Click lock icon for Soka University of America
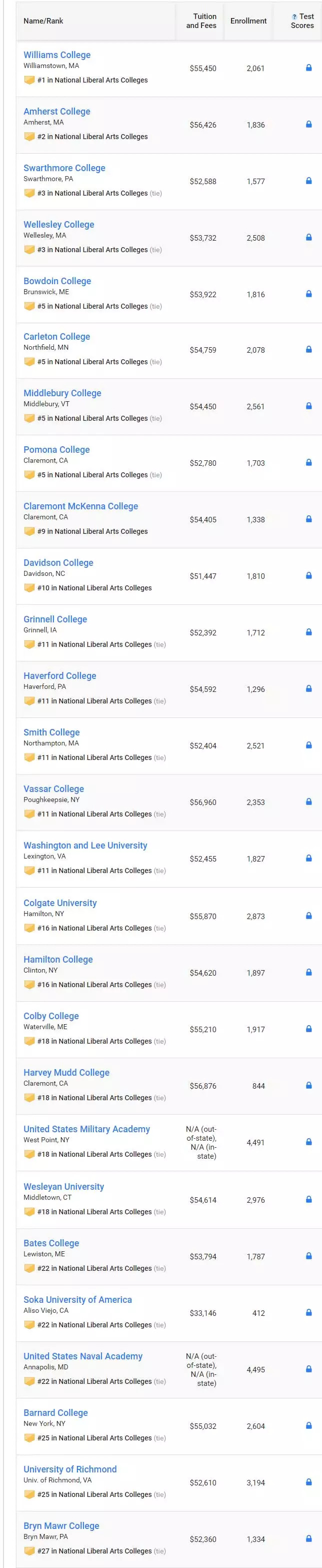322x1568 pixels. pos(308,1312)
